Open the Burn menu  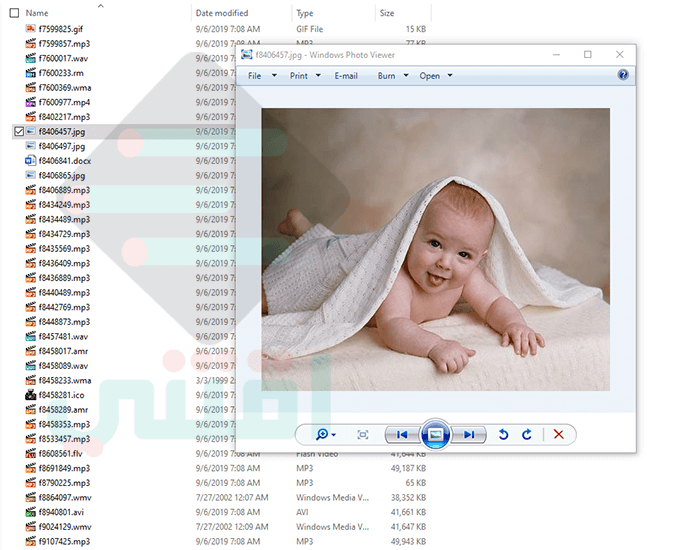(386, 76)
